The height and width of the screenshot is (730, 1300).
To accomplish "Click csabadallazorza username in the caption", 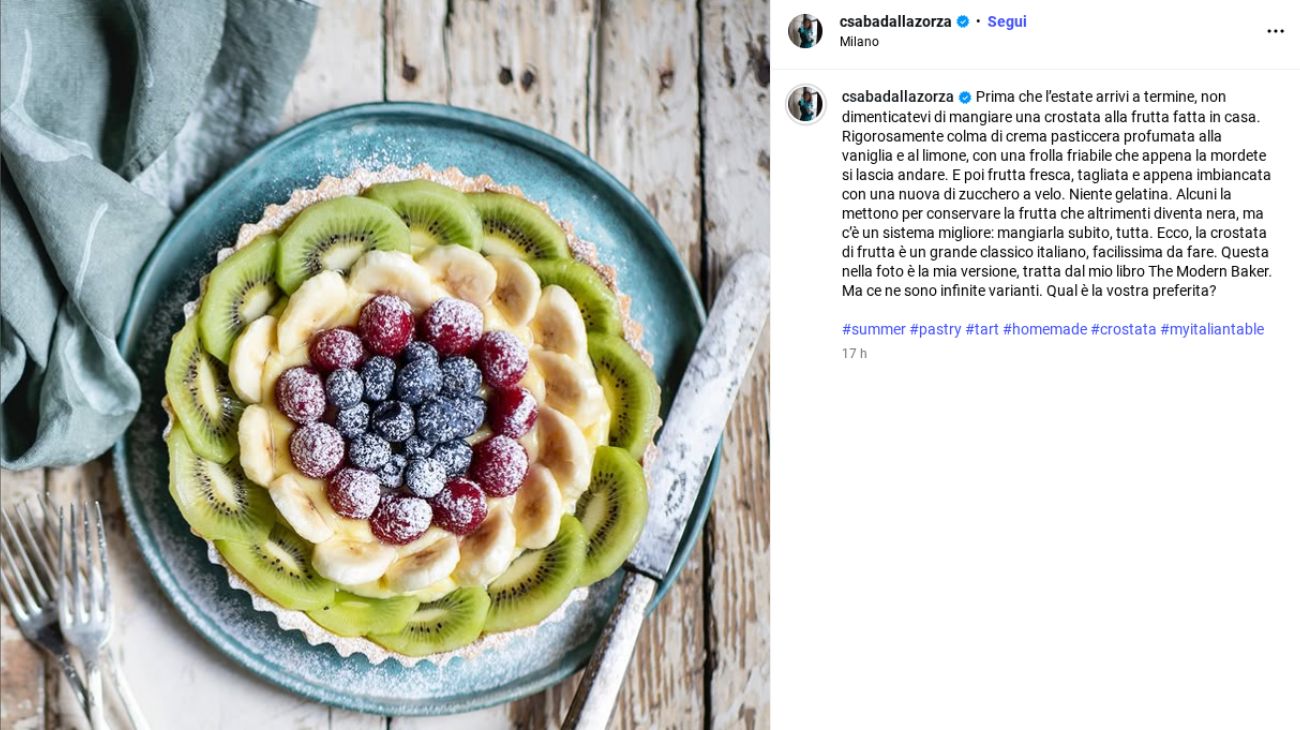I will tap(898, 97).
